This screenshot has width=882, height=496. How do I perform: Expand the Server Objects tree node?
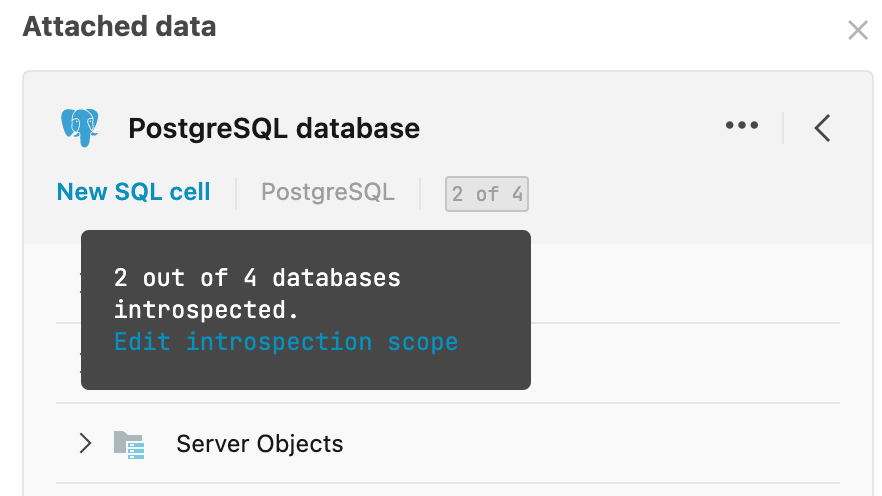[x=85, y=443]
